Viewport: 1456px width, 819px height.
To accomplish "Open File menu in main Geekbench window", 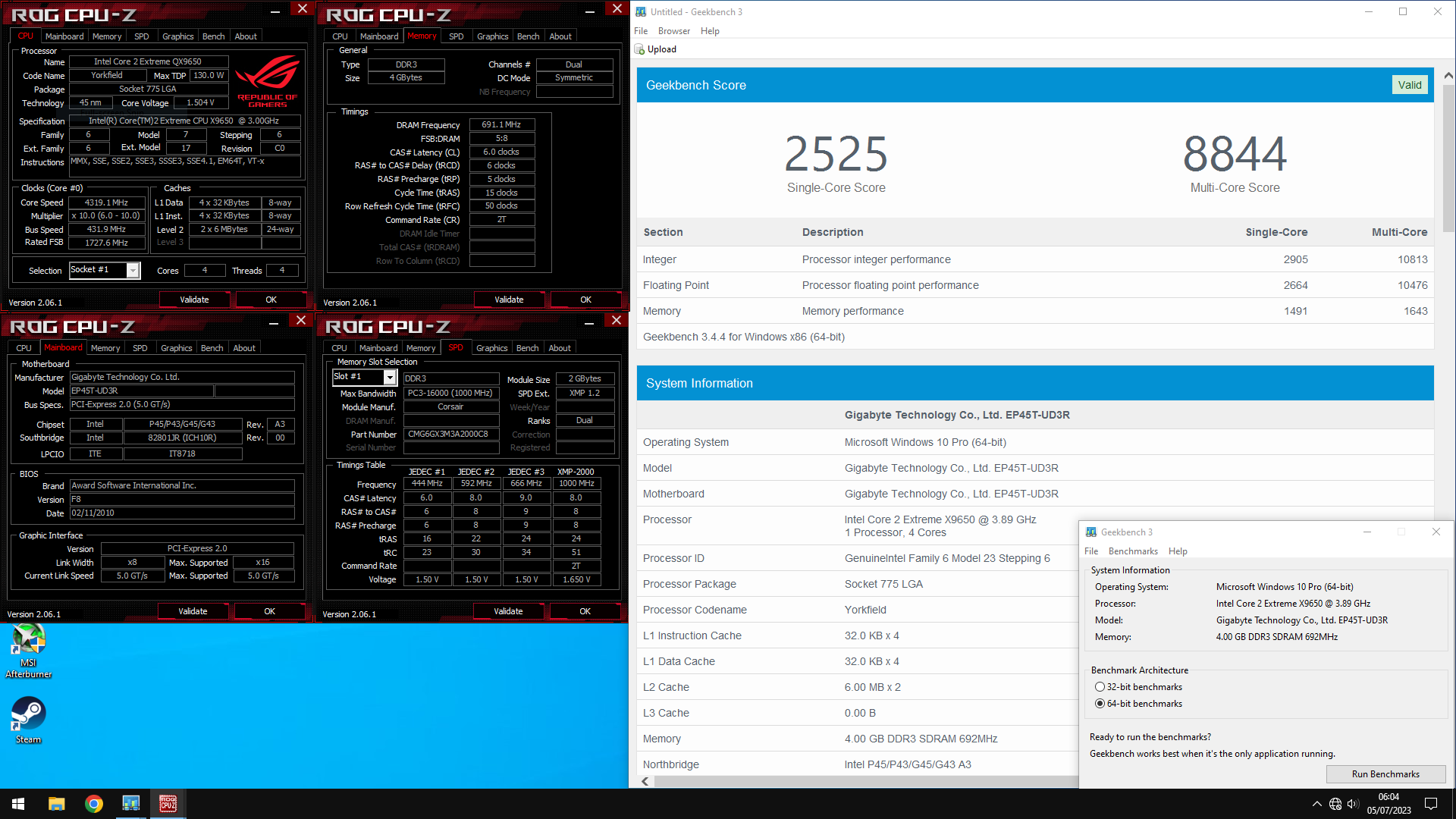I will [641, 31].
